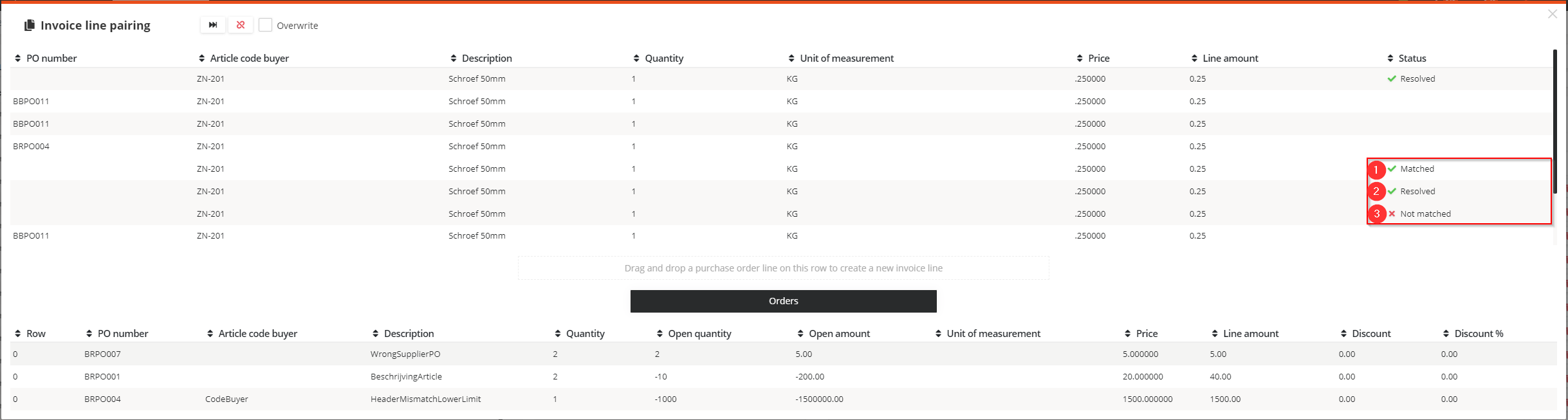Click the red cross on Not matched row
Image resolution: width=1568 pixels, height=420 pixels.
pos(1392,214)
